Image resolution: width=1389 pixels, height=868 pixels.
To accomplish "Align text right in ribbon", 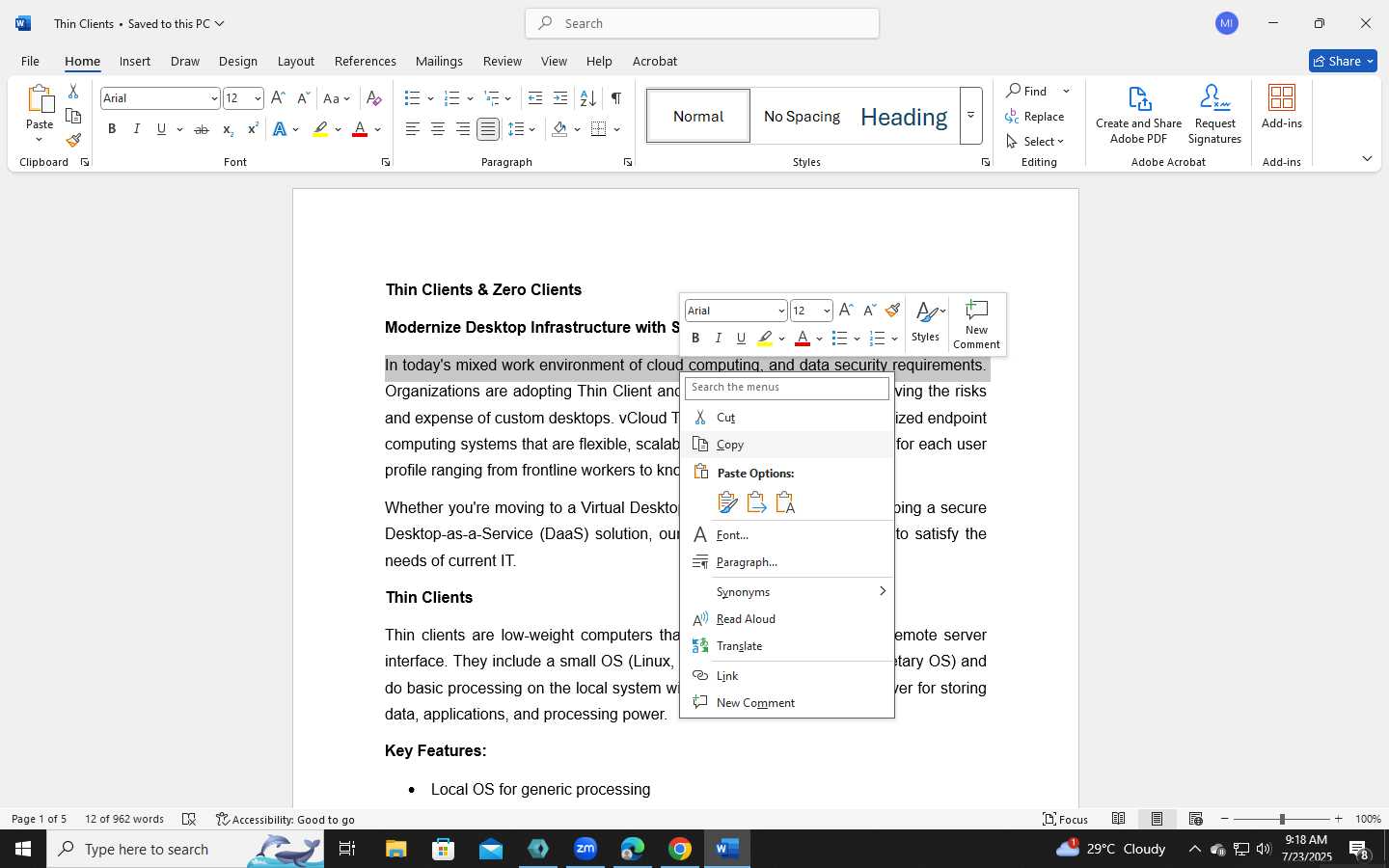I will (x=463, y=129).
